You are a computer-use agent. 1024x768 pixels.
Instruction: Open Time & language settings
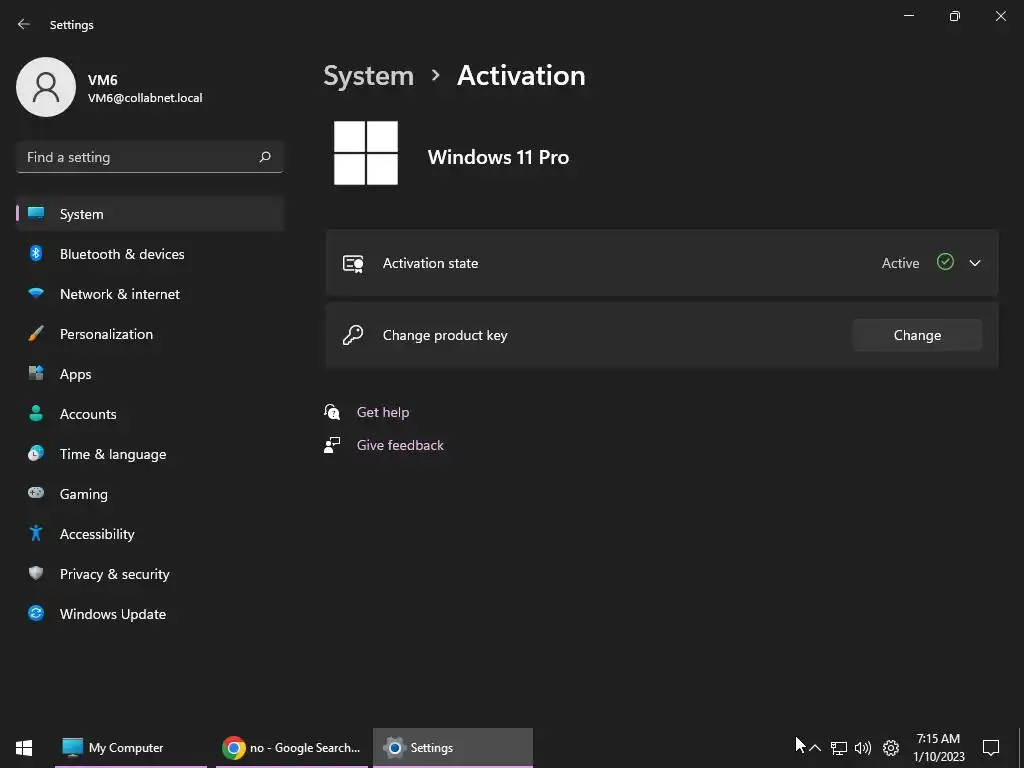pos(150,454)
